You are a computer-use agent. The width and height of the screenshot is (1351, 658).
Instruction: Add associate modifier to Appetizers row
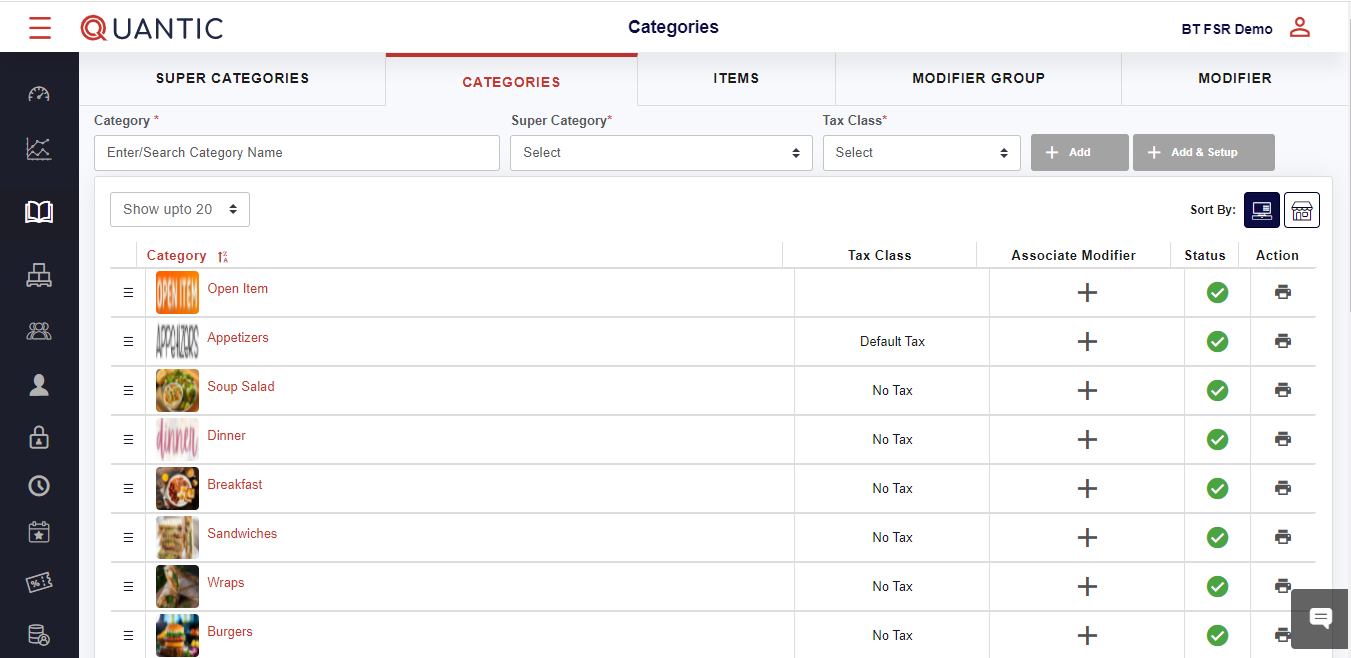tap(1087, 341)
